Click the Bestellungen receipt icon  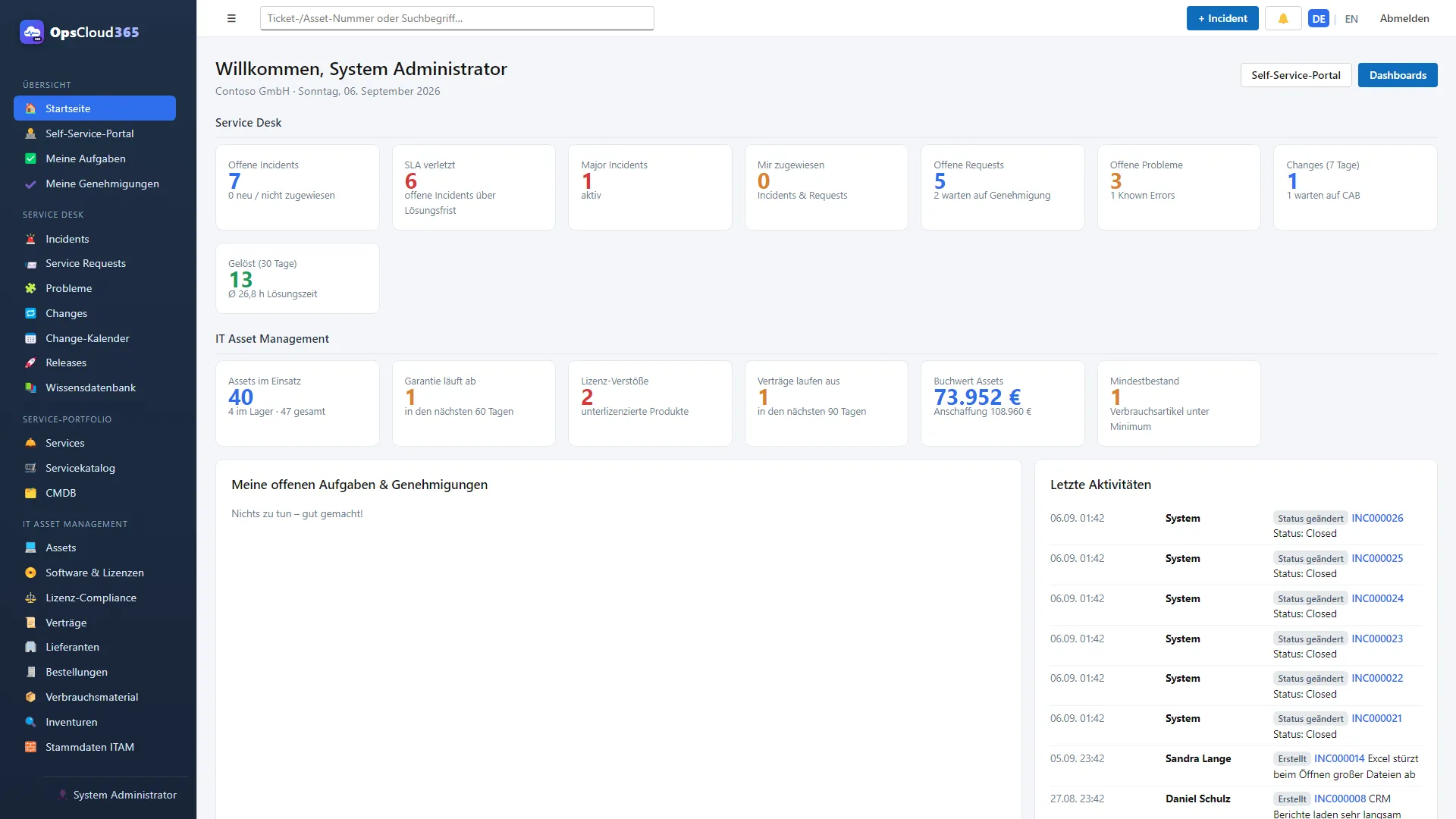pos(30,672)
